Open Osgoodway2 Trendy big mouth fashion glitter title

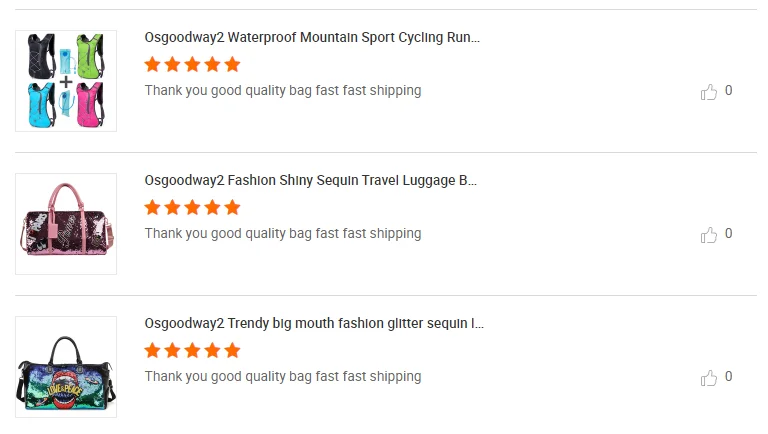314,324
